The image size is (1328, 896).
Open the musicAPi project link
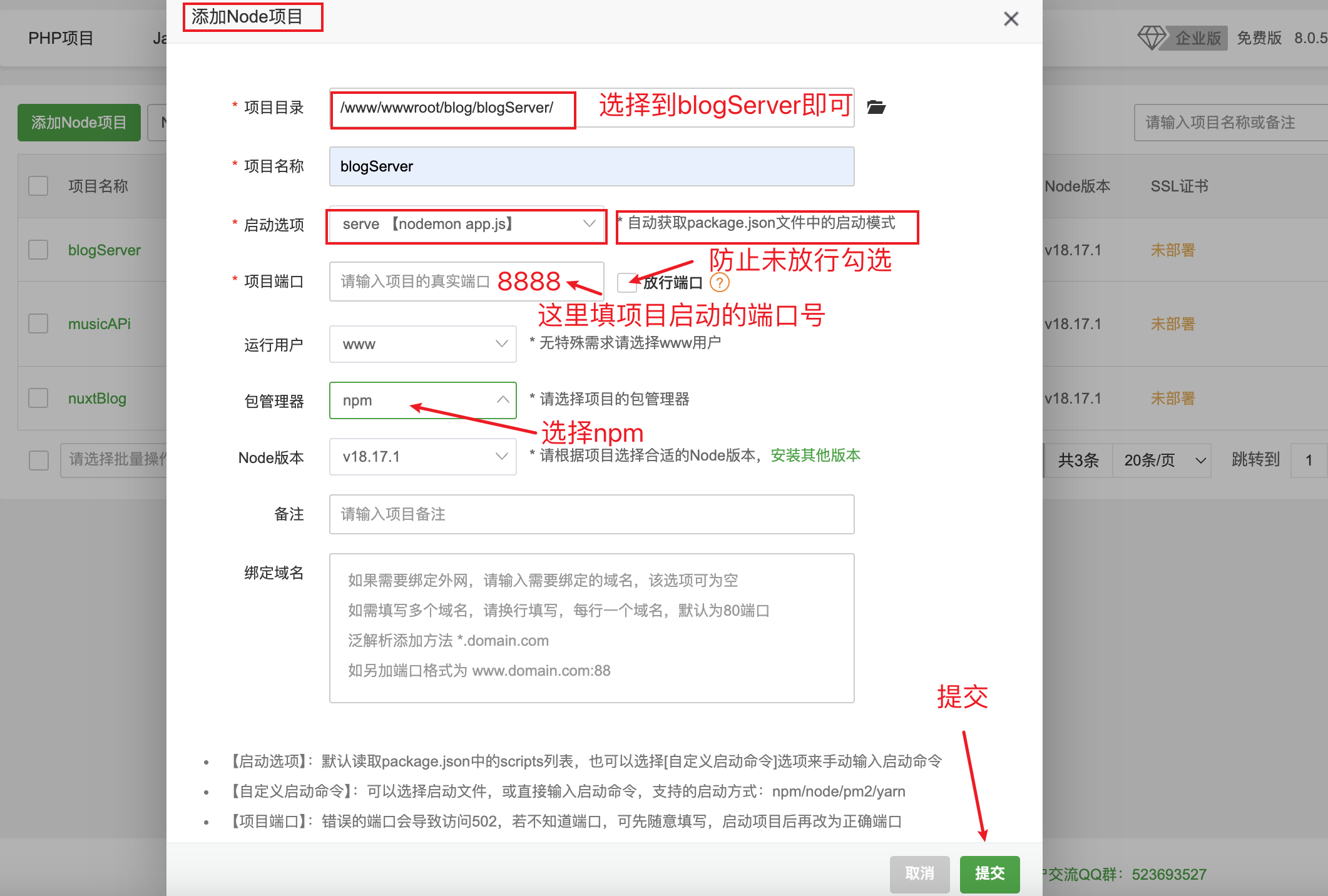100,324
